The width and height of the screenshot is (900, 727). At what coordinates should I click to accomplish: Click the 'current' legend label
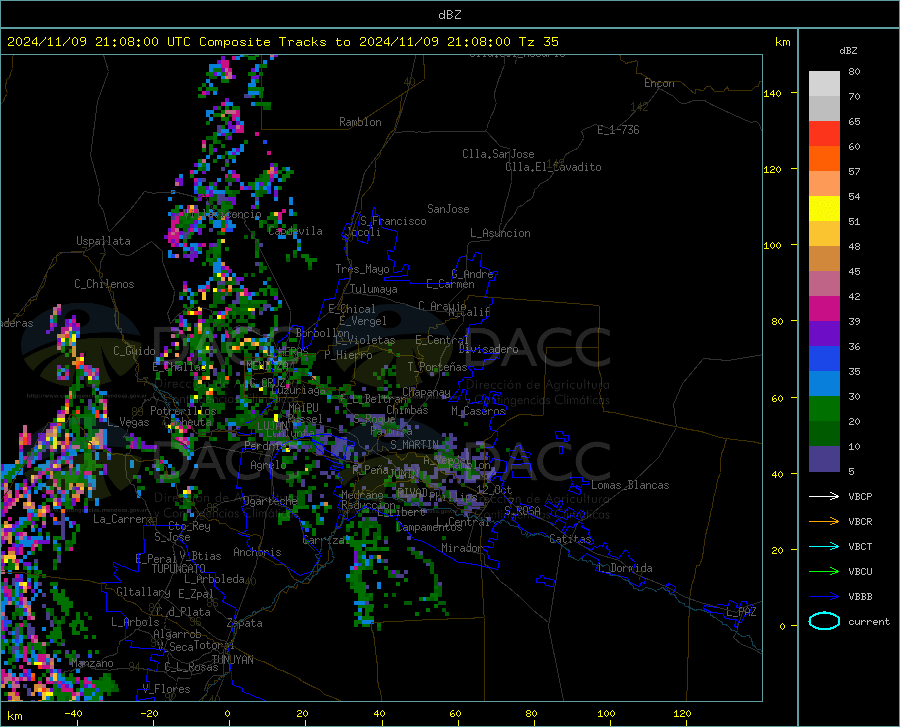869,621
